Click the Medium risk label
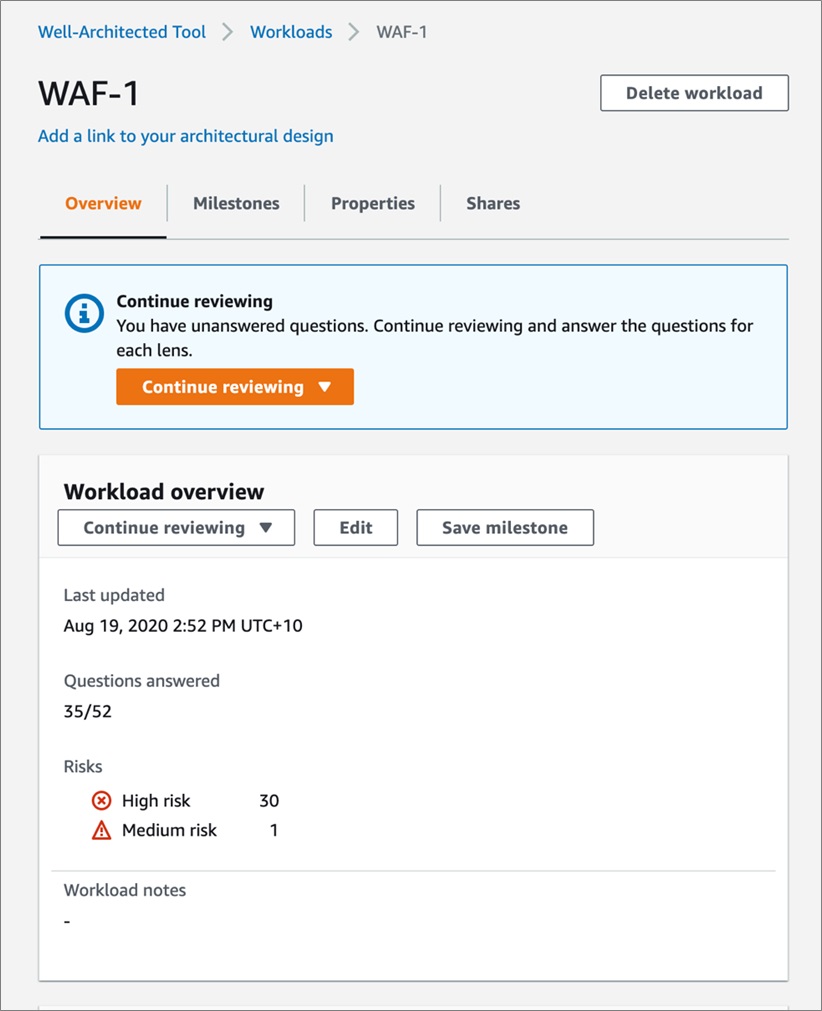 click(x=170, y=830)
